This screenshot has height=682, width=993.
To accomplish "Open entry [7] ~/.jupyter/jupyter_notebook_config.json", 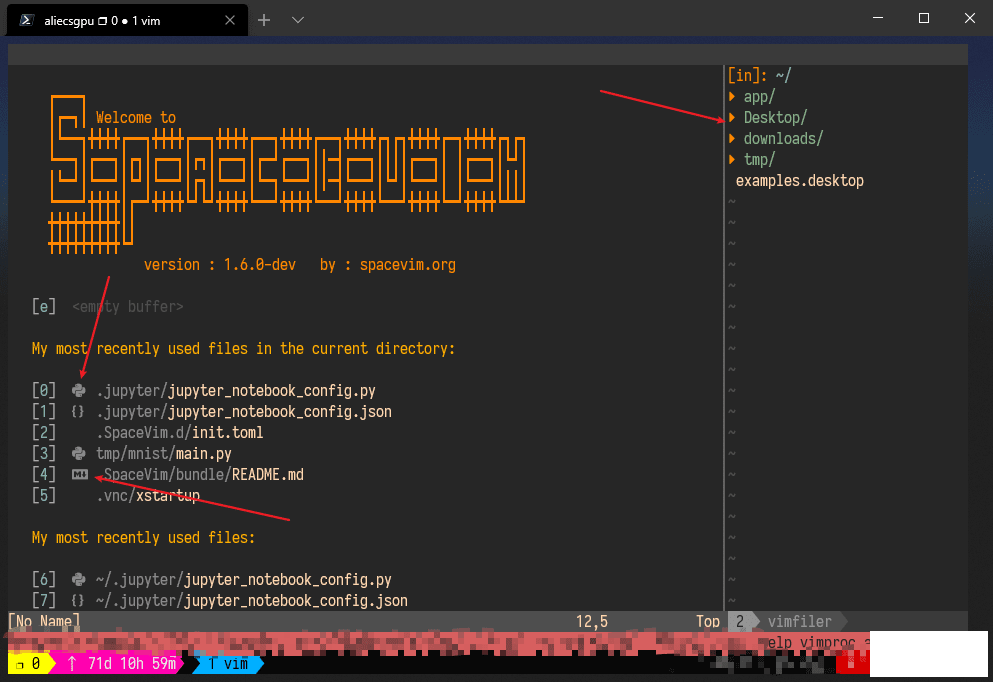I will pyautogui.click(x=220, y=600).
